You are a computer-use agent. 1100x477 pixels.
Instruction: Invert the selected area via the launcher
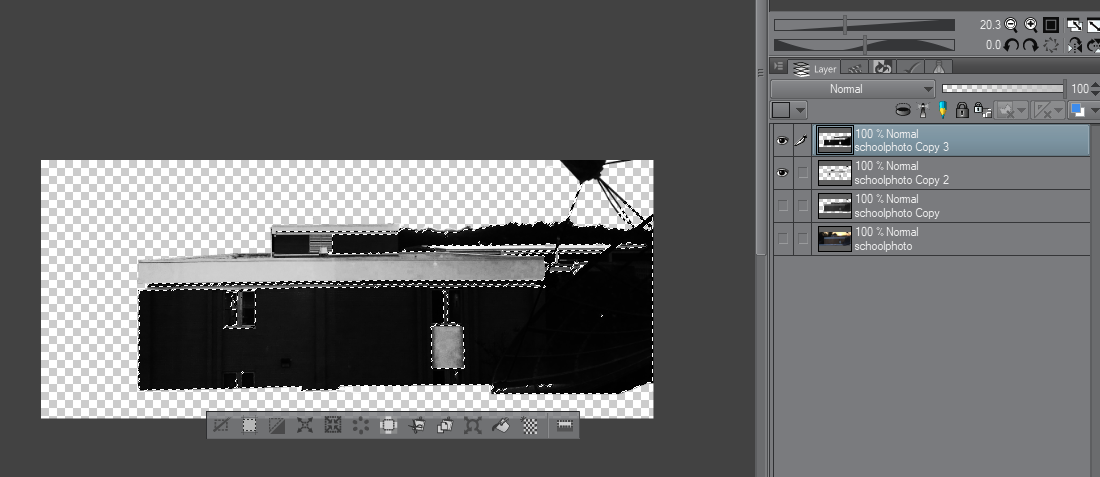(277, 425)
